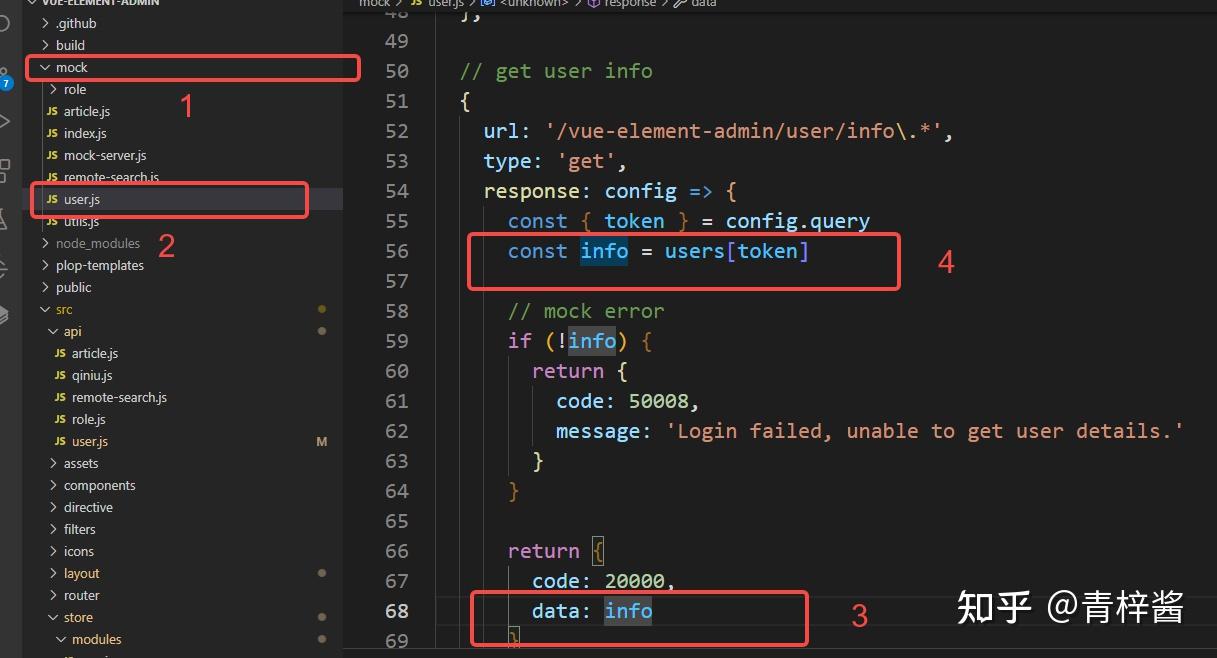Image resolution: width=1217 pixels, height=658 pixels.
Task: Open the Testing flask view
Action: point(4,218)
